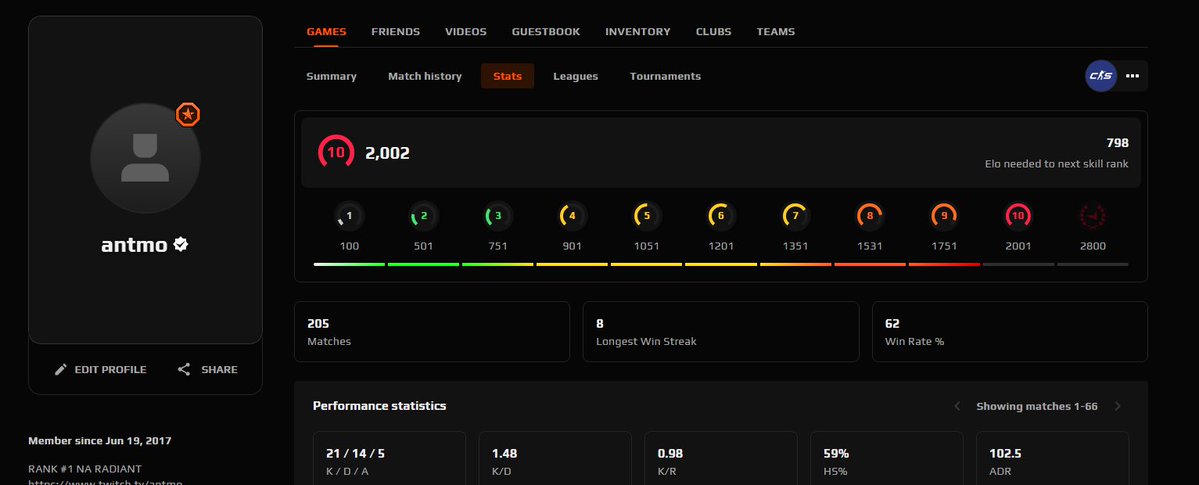Click the 102.5 ADR stat card

click(x=1053, y=458)
